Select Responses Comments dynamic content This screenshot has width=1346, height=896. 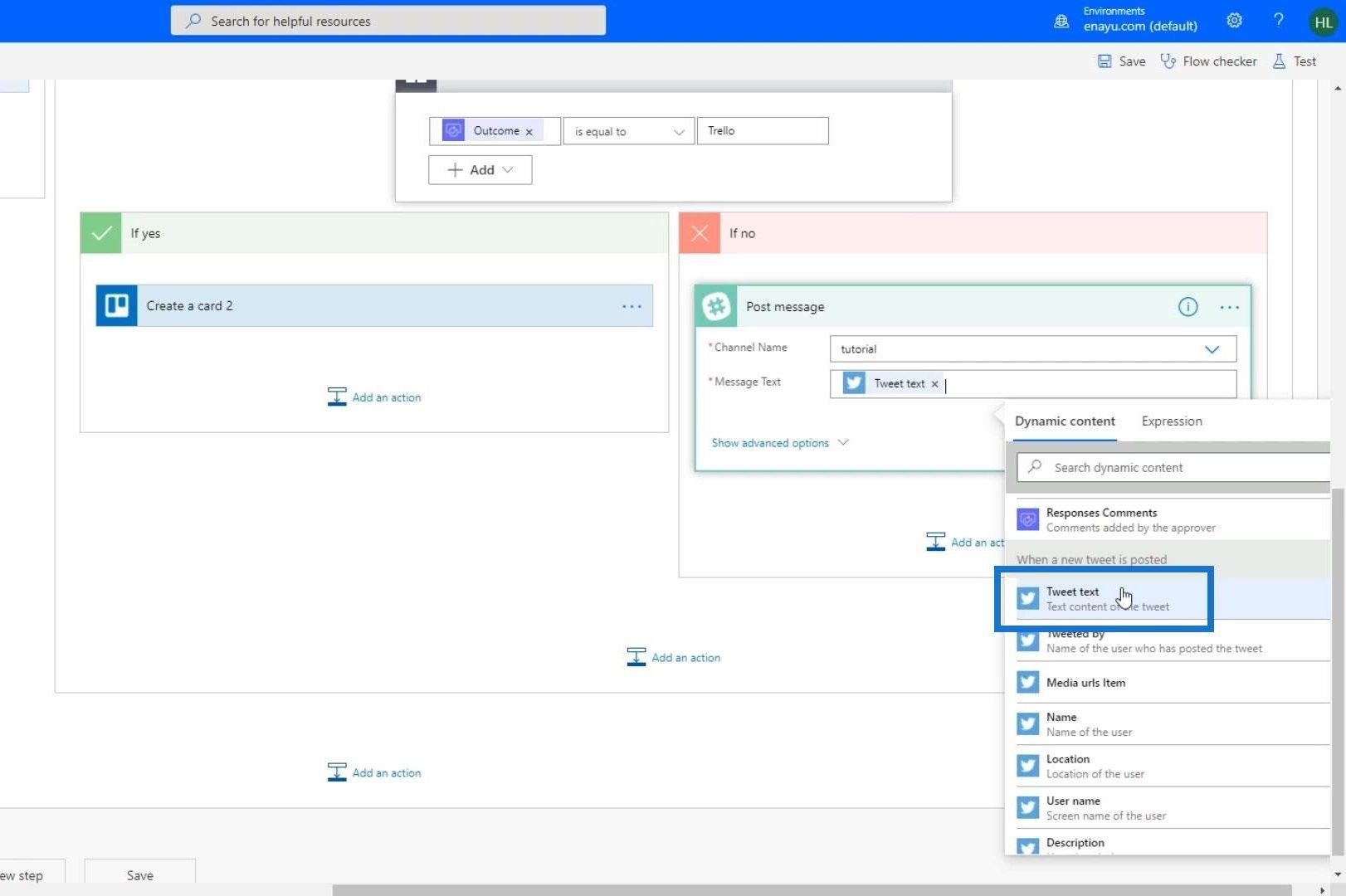pyautogui.click(x=1168, y=519)
